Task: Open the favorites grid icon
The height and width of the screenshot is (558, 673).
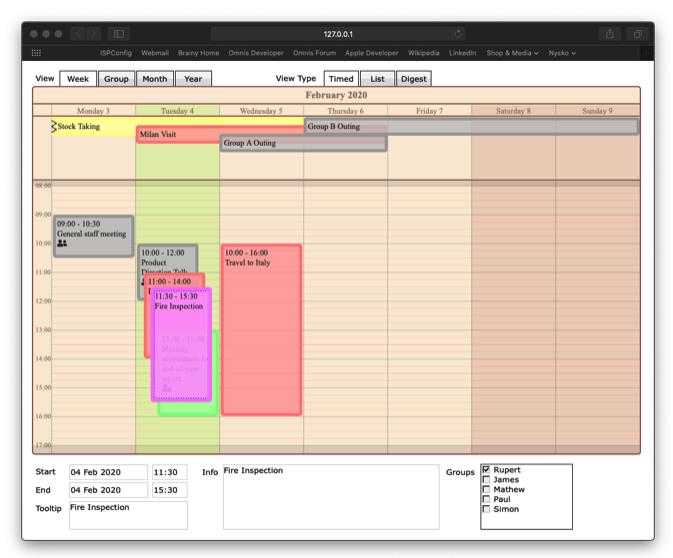Action: click(36, 53)
